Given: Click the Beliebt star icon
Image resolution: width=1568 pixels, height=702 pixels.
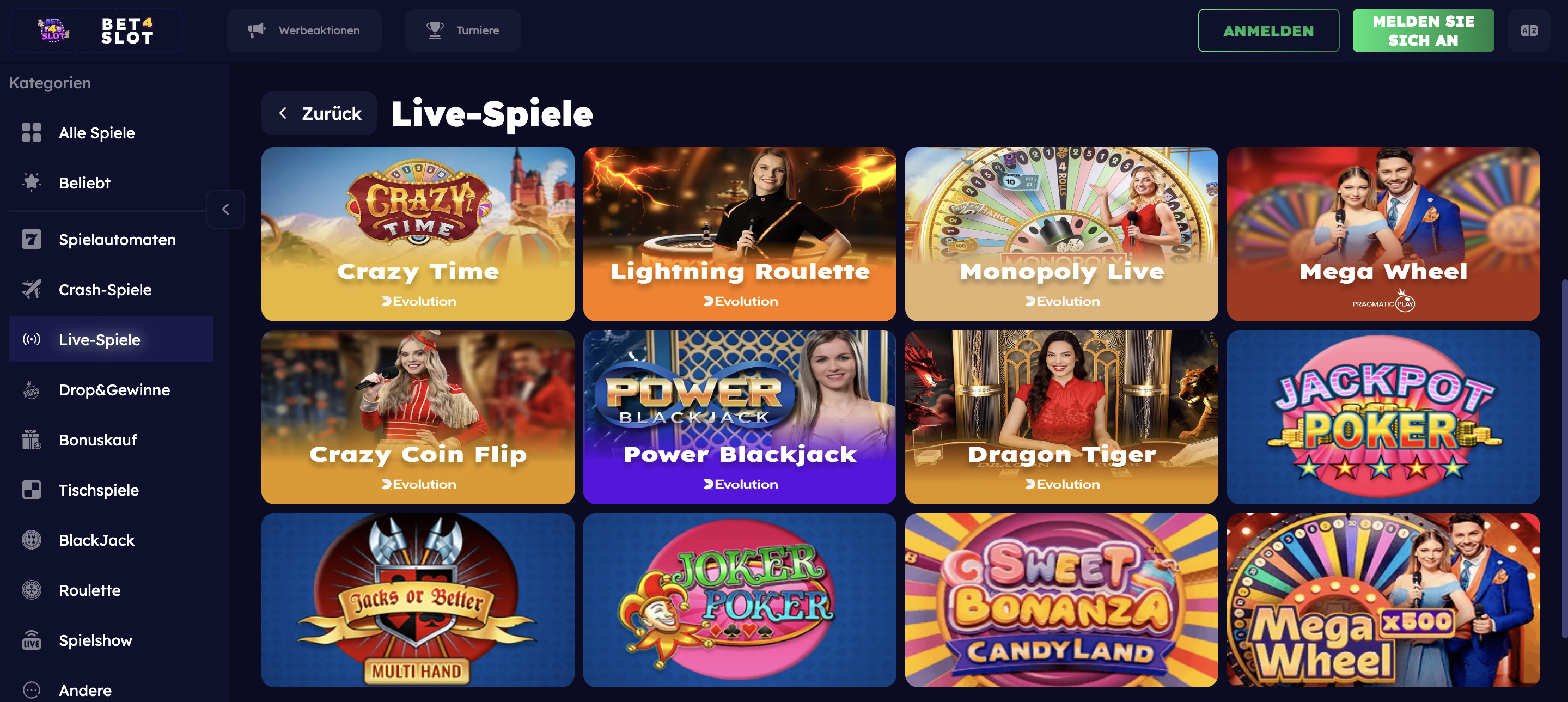Looking at the screenshot, I should click(x=32, y=182).
